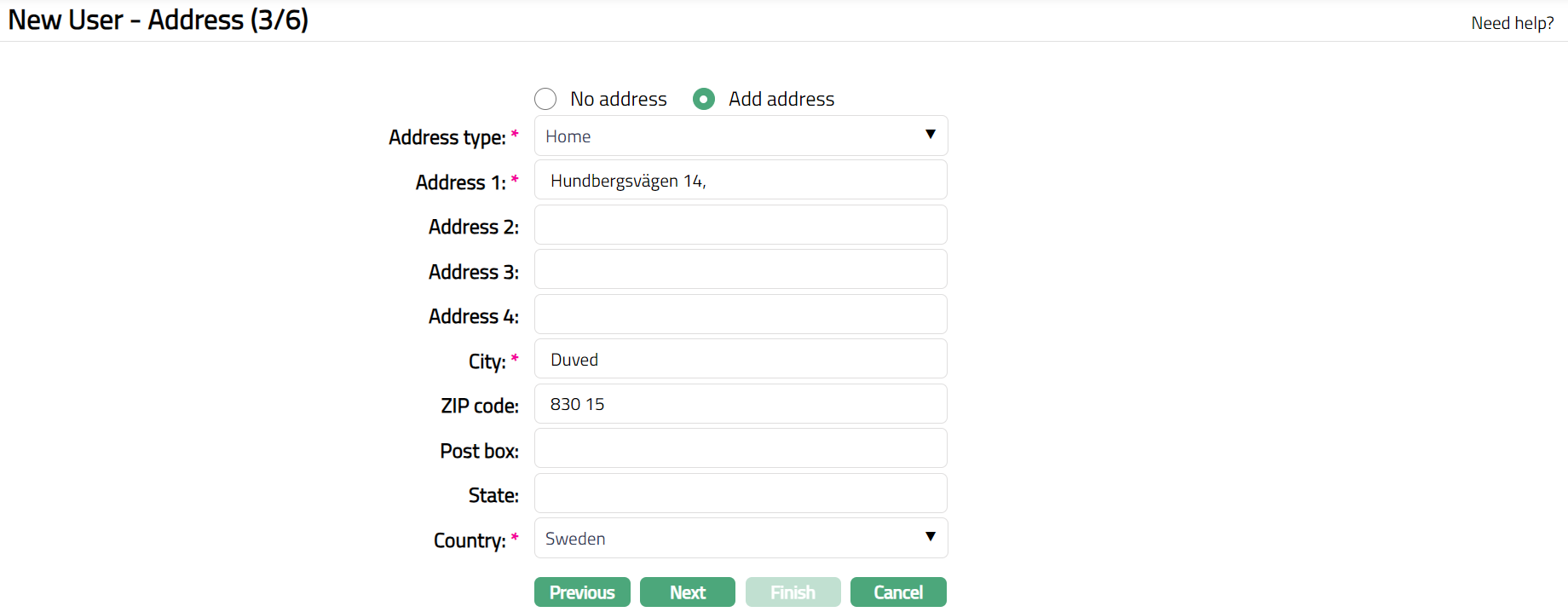Click the City field containing Duved
The image size is (1568, 612).
740,360
